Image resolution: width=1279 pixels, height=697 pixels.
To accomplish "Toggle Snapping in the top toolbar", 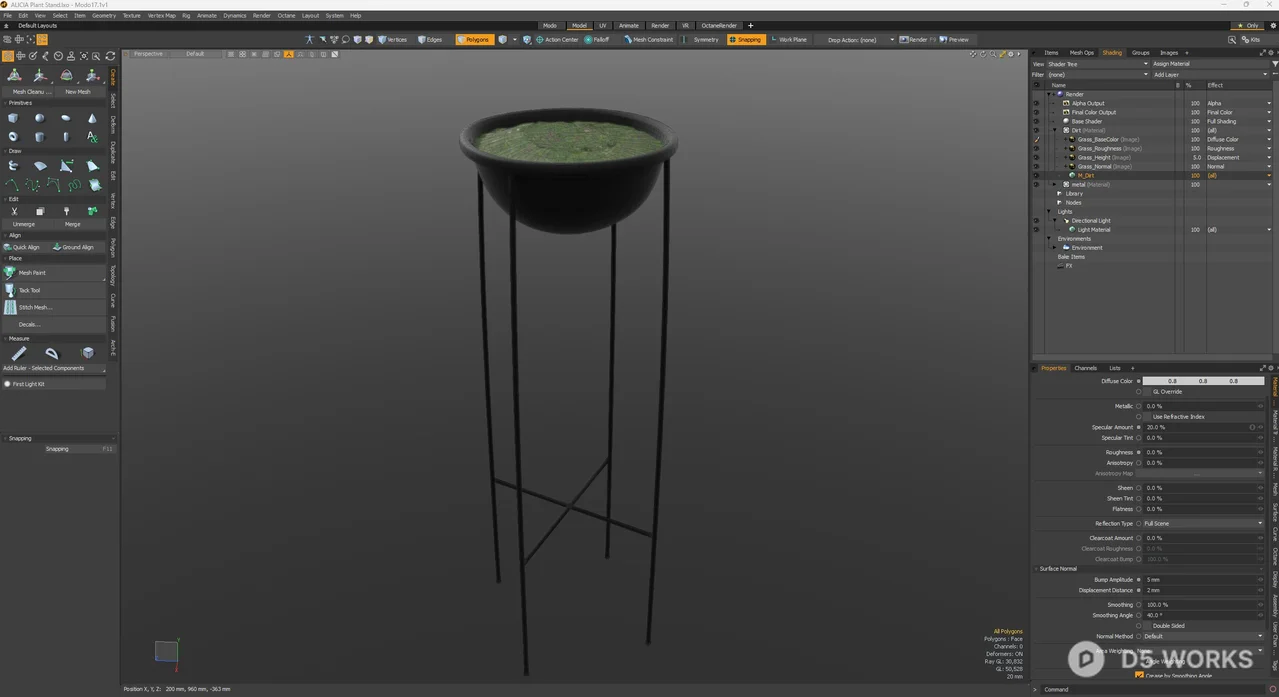I will (745, 40).
